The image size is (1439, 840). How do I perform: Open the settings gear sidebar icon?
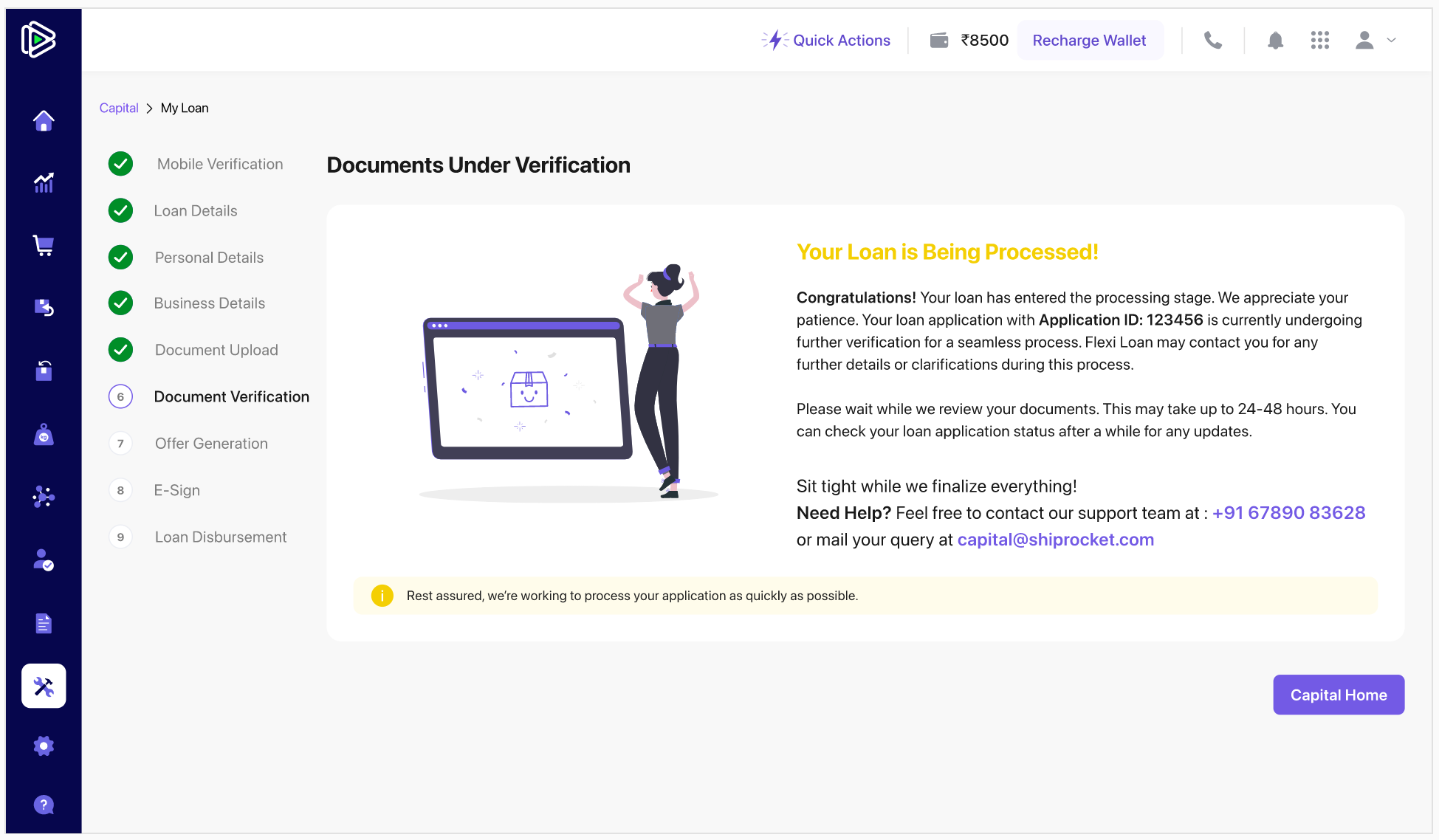44,746
